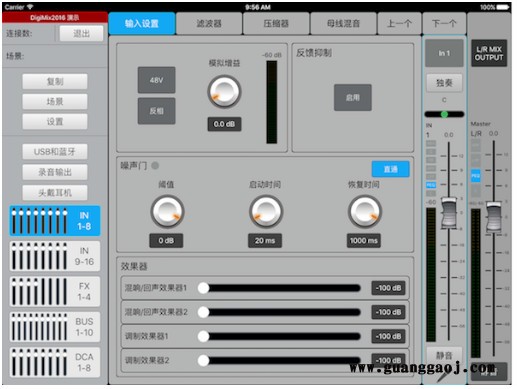
Task: Click the 恢复时间 release knob
Action: pos(364,211)
